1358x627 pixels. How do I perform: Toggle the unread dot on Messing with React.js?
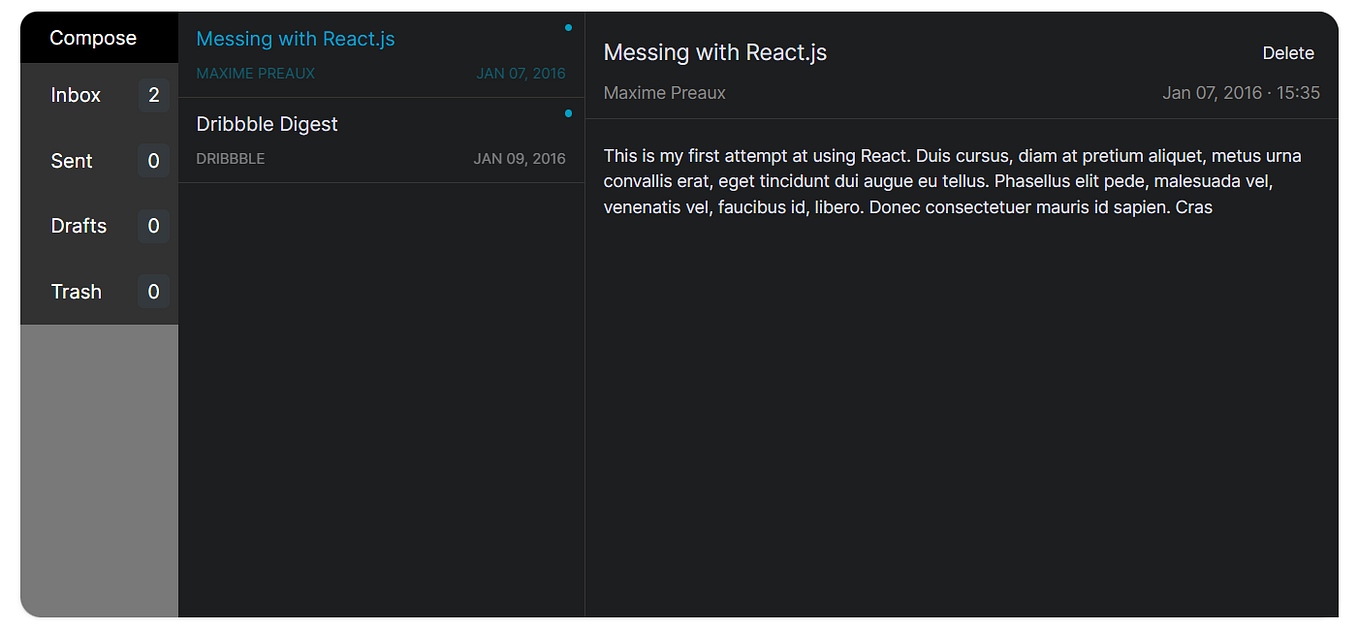pyautogui.click(x=568, y=28)
